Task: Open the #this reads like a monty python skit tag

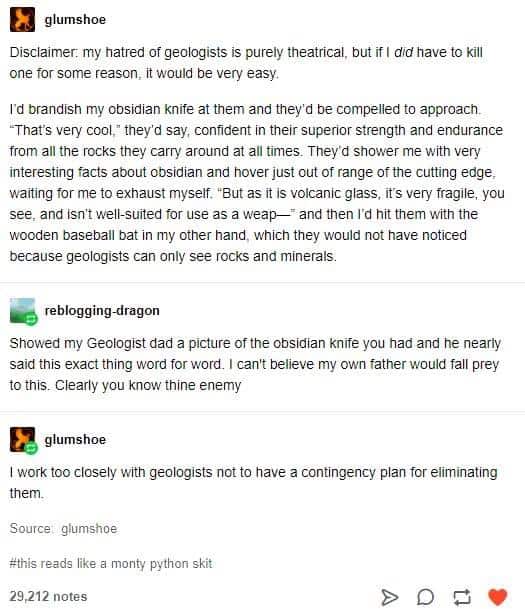Action: pos(111,563)
